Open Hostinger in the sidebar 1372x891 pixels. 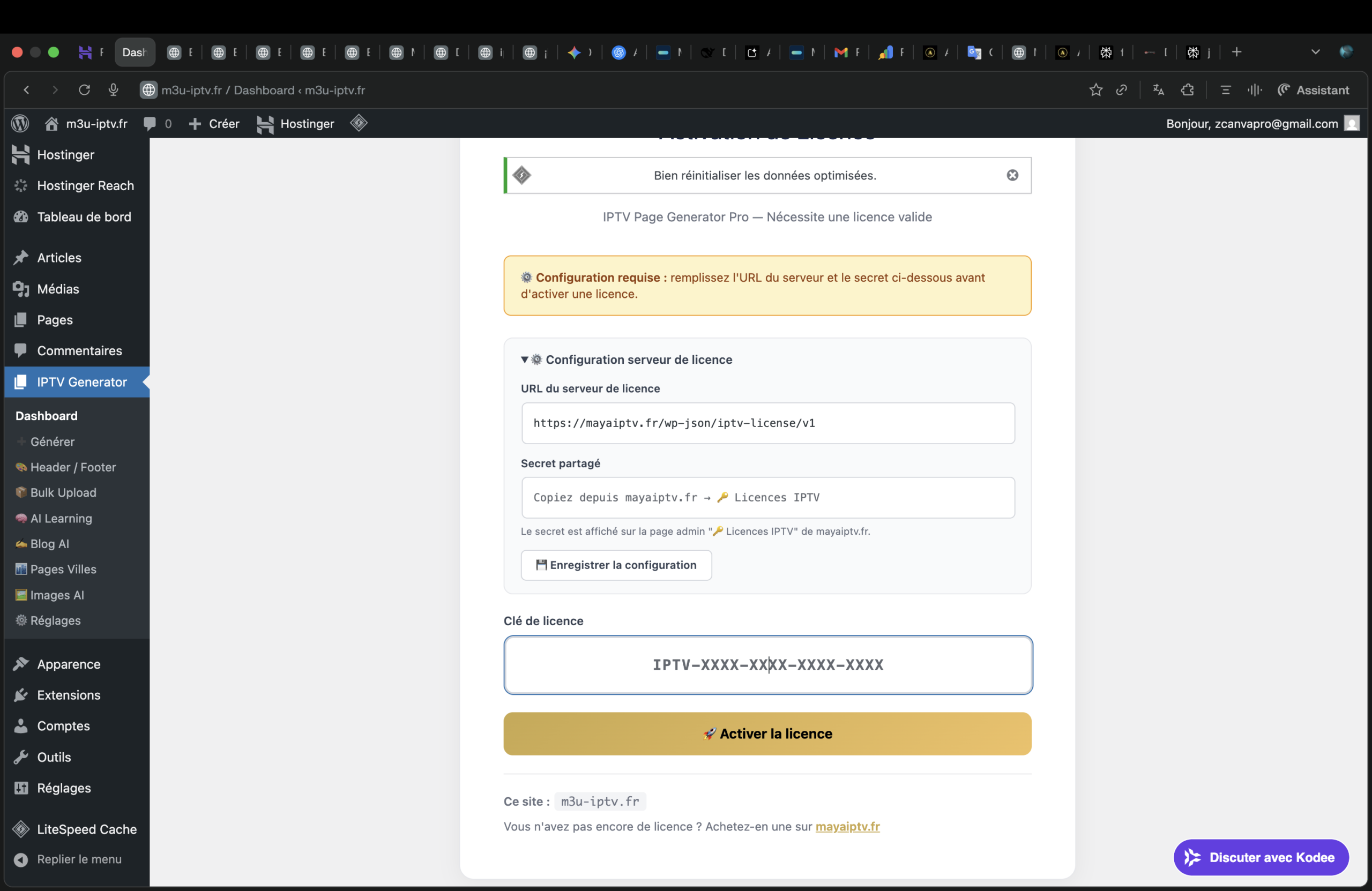pyautogui.click(x=77, y=154)
